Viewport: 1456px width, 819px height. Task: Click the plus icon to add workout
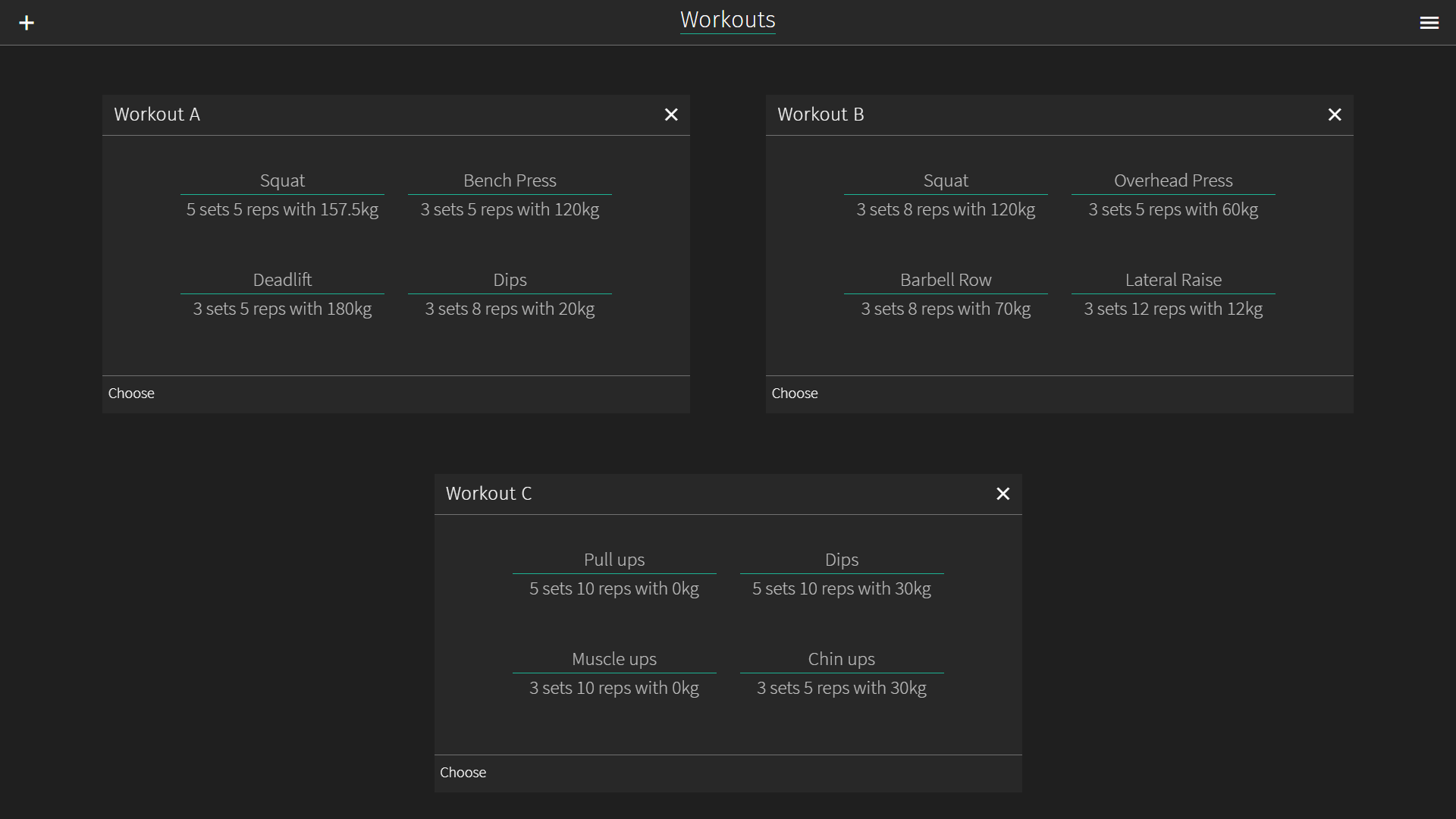point(27,23)
